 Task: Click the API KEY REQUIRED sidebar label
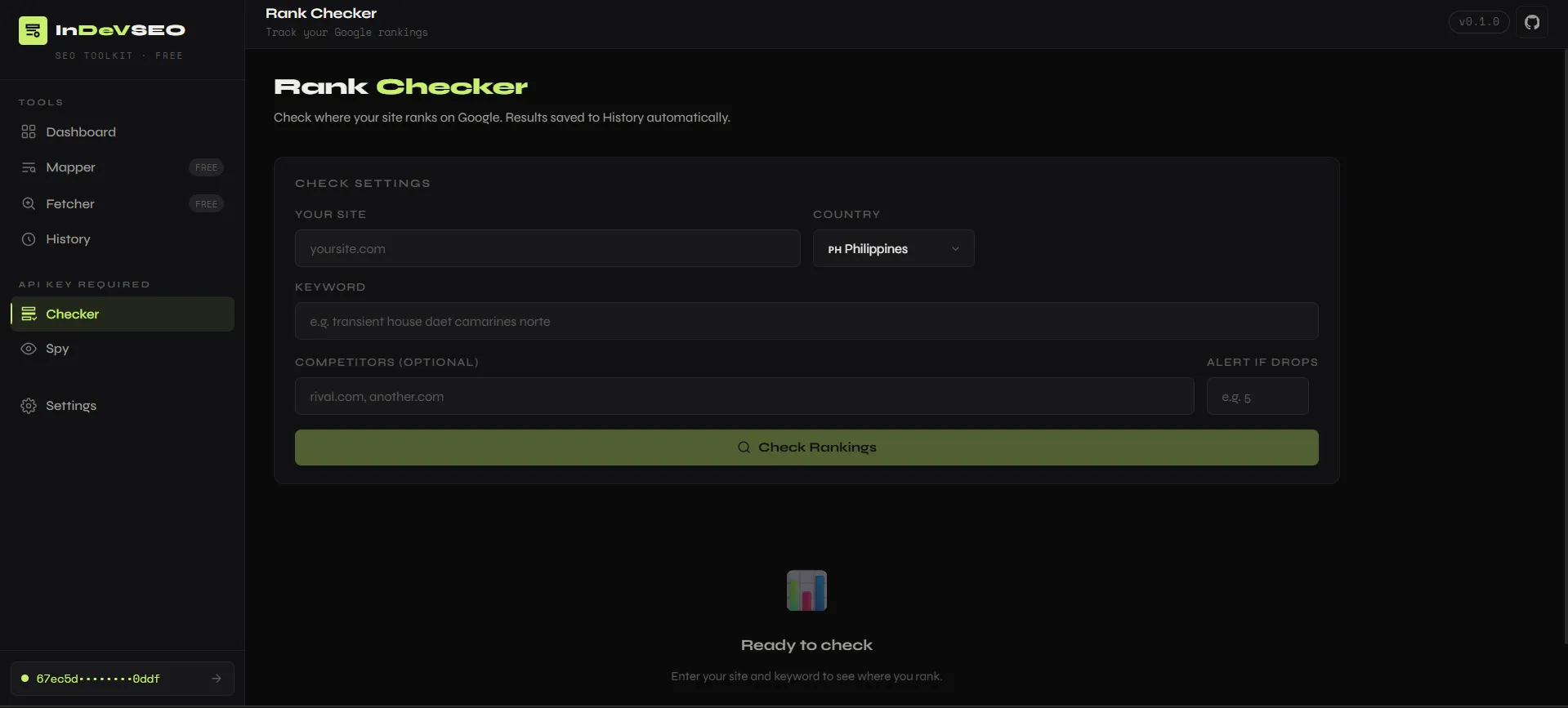click(84, 284)
